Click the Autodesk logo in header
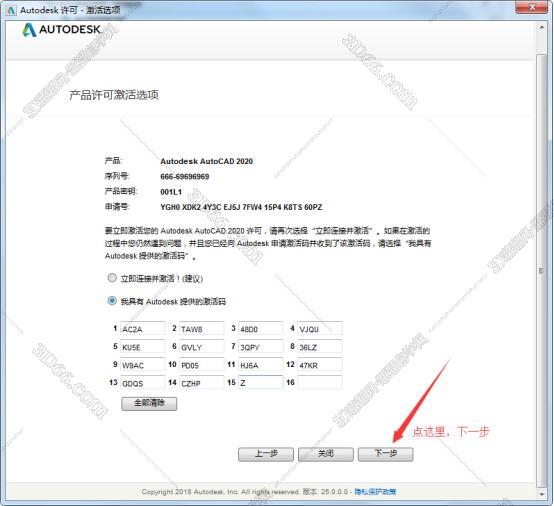This screenshot has height=506, width=554. pyautogui.click(x=61, y=30)
